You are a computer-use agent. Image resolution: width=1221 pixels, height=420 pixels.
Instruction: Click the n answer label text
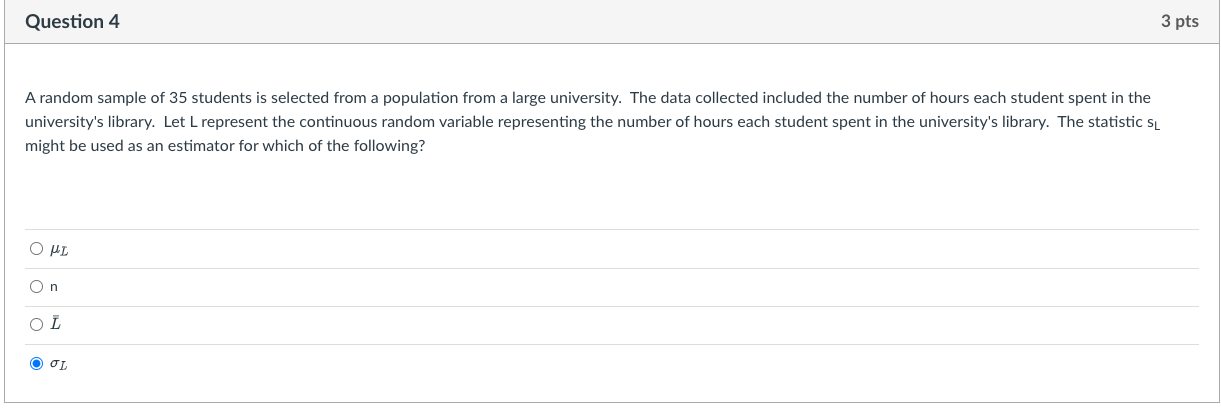tap(54, 287)
